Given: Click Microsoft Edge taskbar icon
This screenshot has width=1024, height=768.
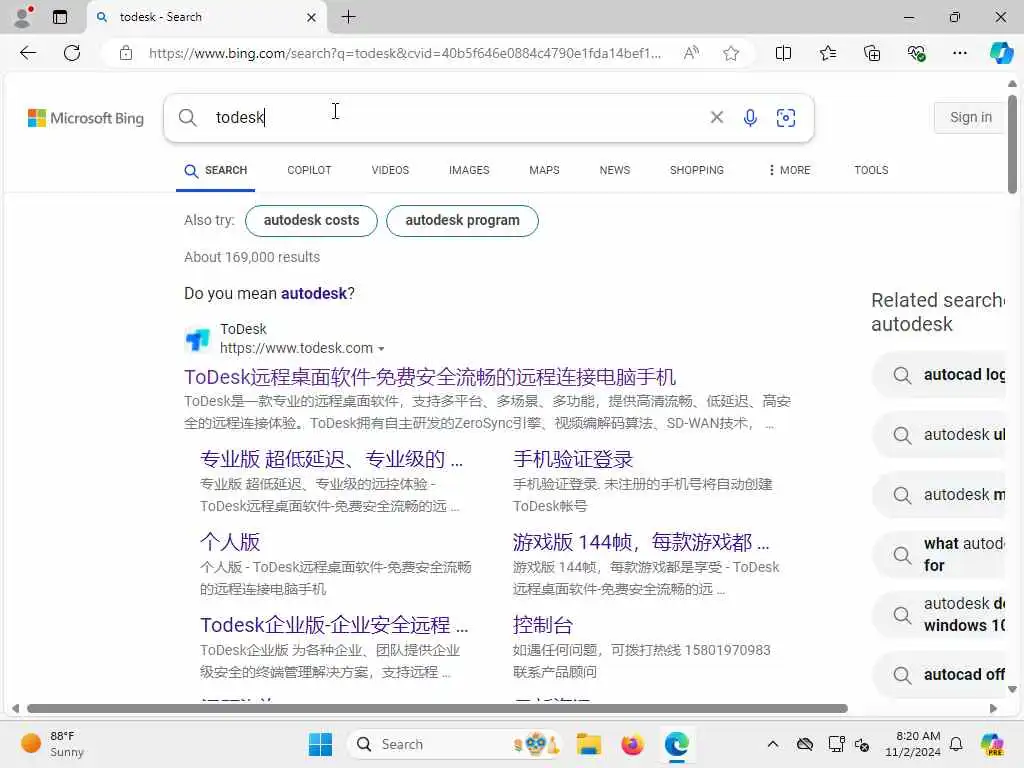Looking at the screenshot, I should pos(677,744).
